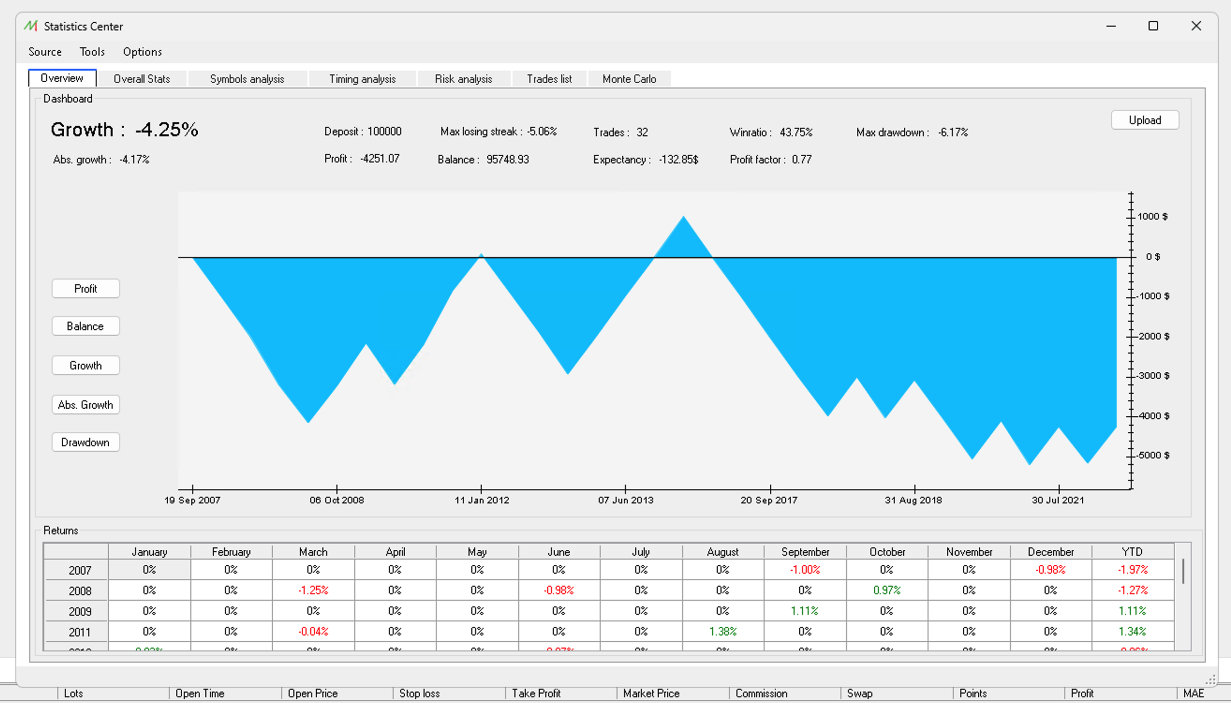This screenshot has height=703, width=1231.
Task: Maximize the Statistics Center window
Action: tap(1153, 26)
